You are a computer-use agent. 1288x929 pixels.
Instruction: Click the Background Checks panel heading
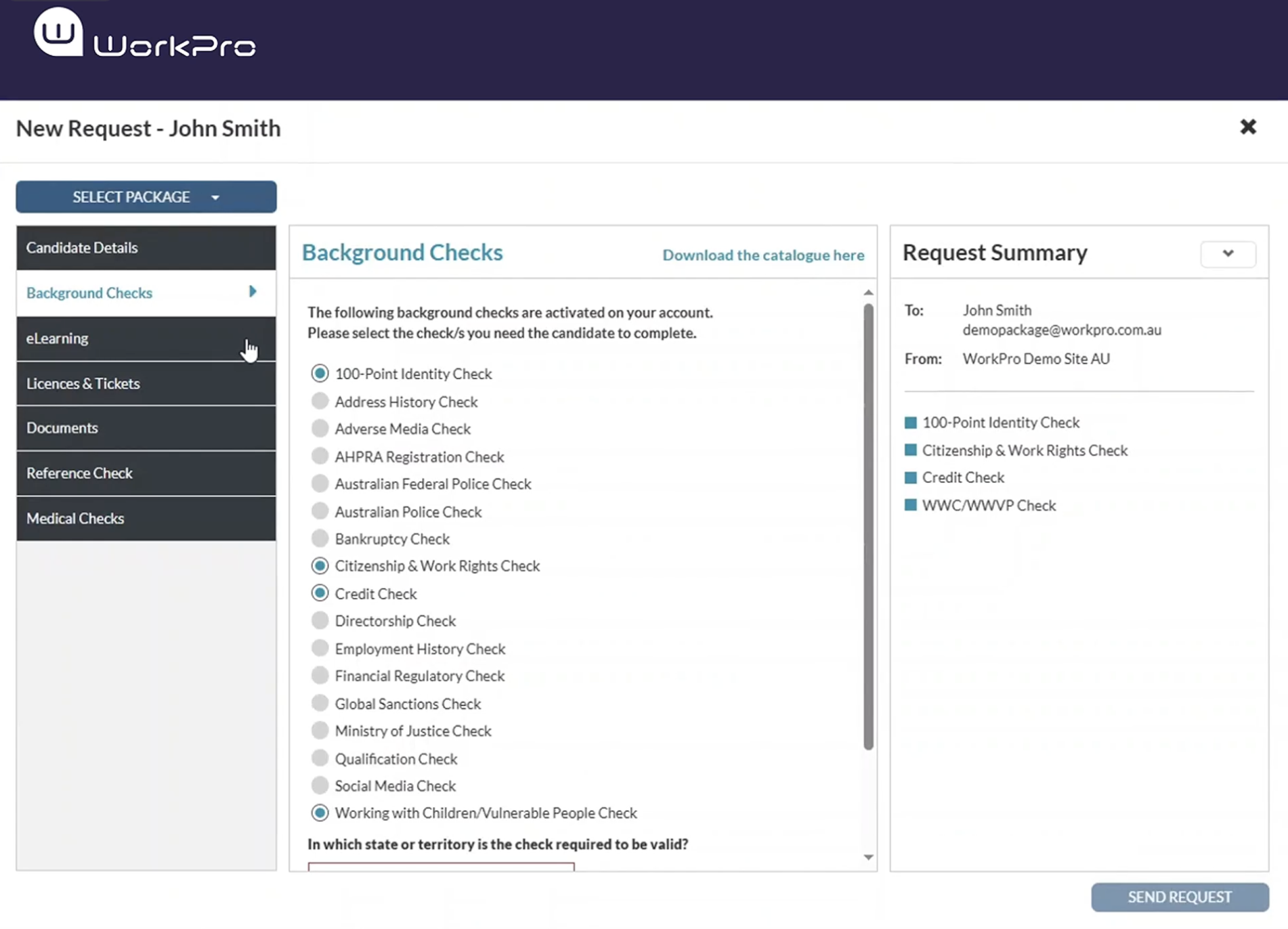coord(402,253)
